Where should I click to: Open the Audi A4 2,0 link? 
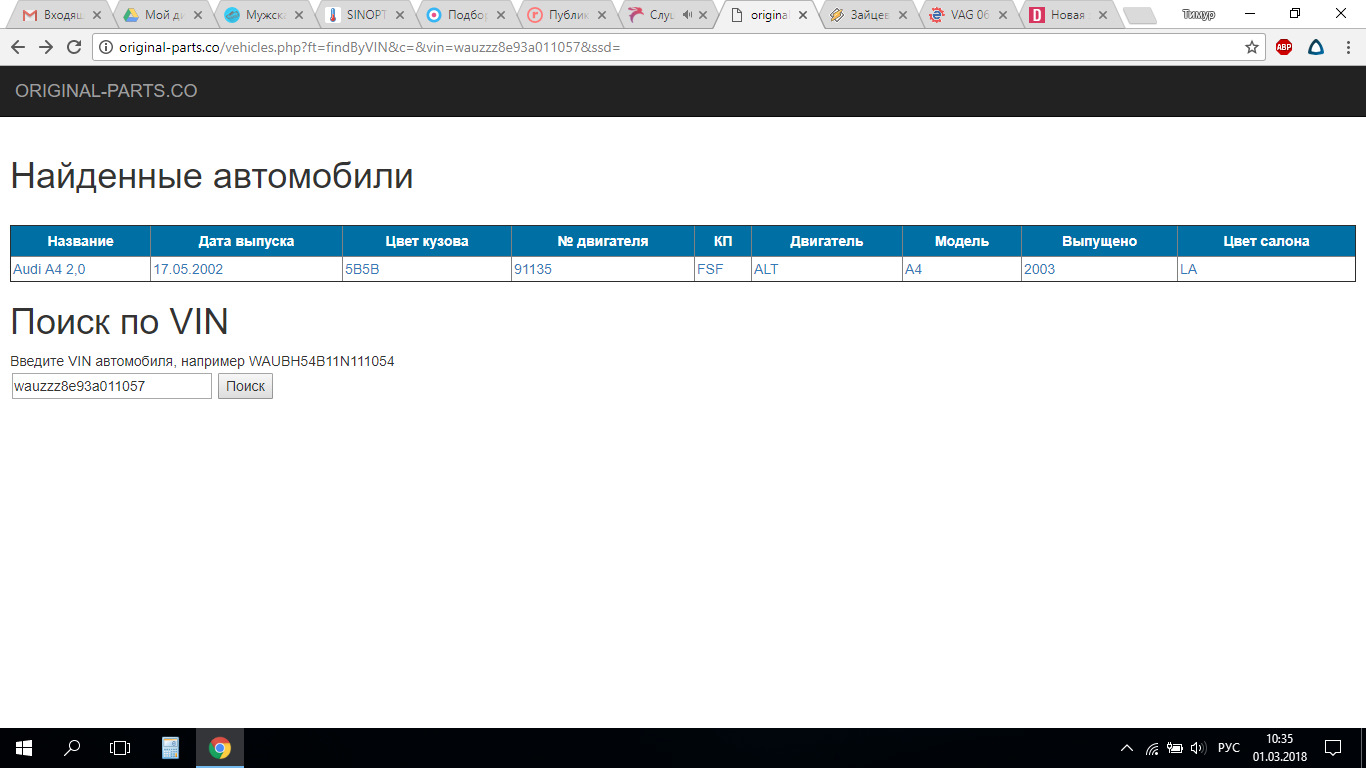[49, 269]
